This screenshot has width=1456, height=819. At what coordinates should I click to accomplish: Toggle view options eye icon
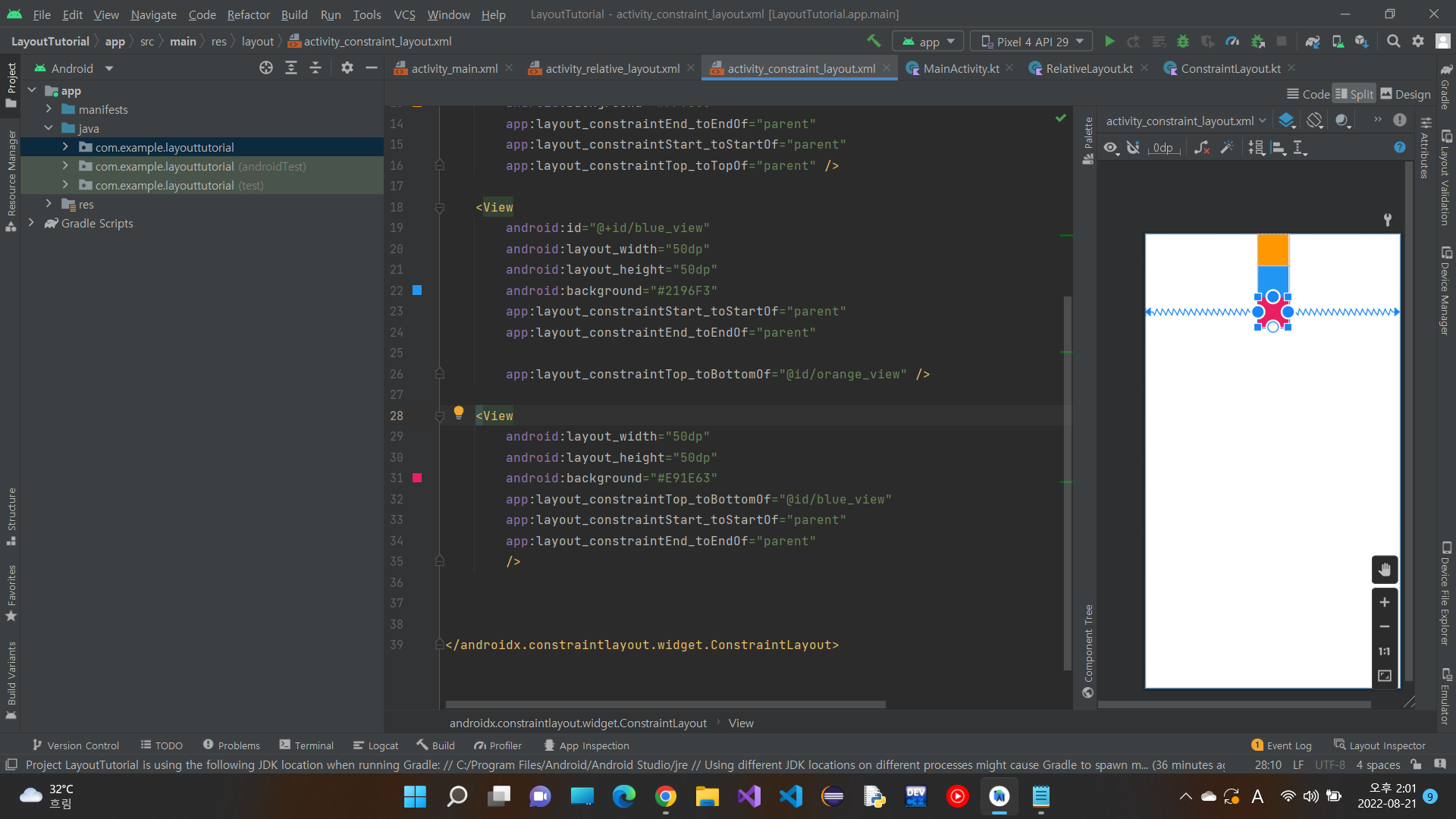(1111, 148)
